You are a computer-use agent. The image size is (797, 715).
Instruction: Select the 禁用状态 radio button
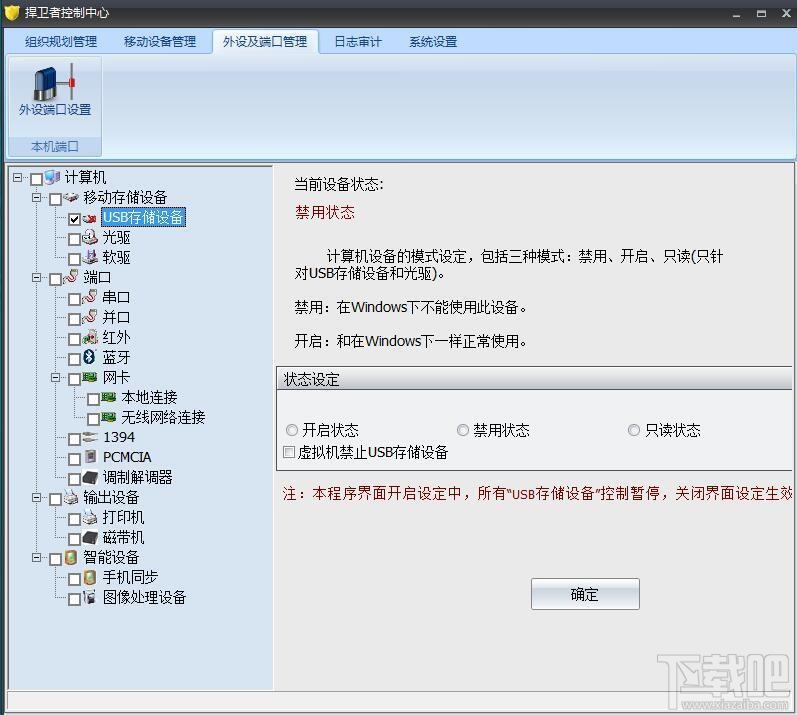point(463,430)
